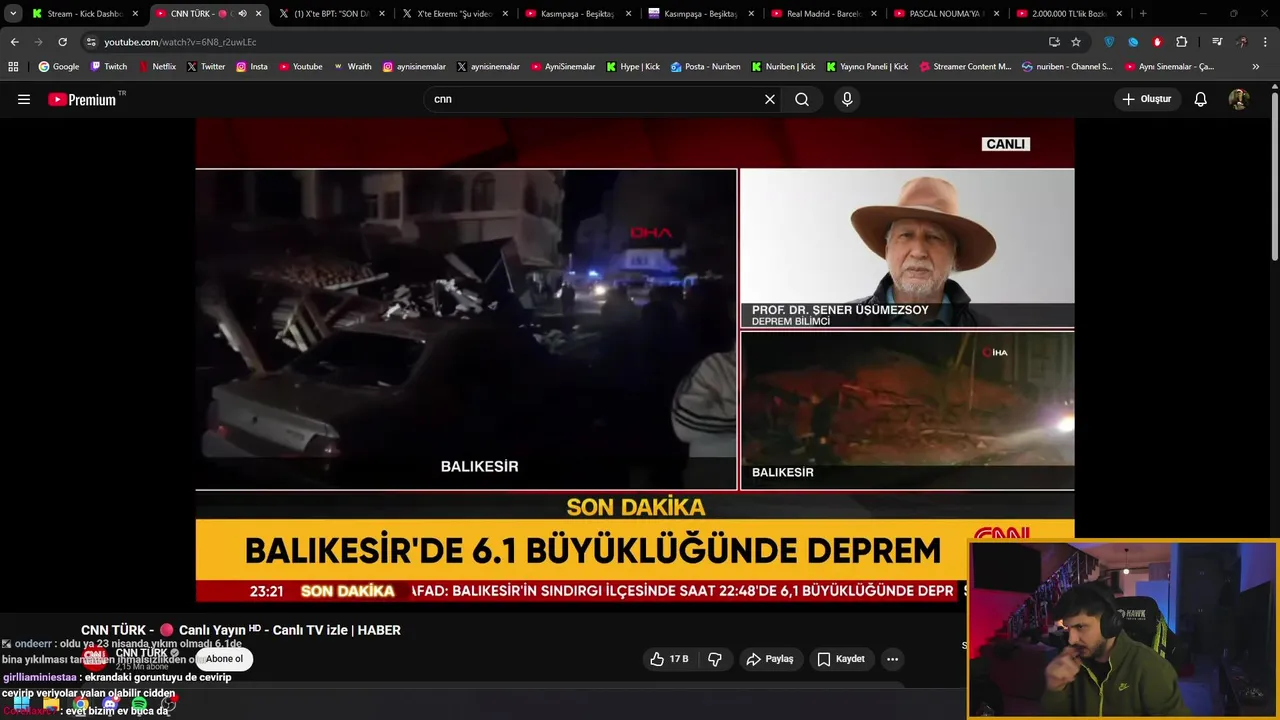Run search with magnifying glass button

tap(802, 99)
